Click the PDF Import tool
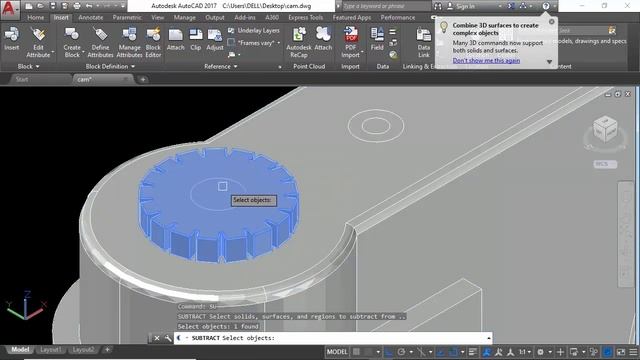This screenshot has width=640, height=360. (x=350, y=42)
